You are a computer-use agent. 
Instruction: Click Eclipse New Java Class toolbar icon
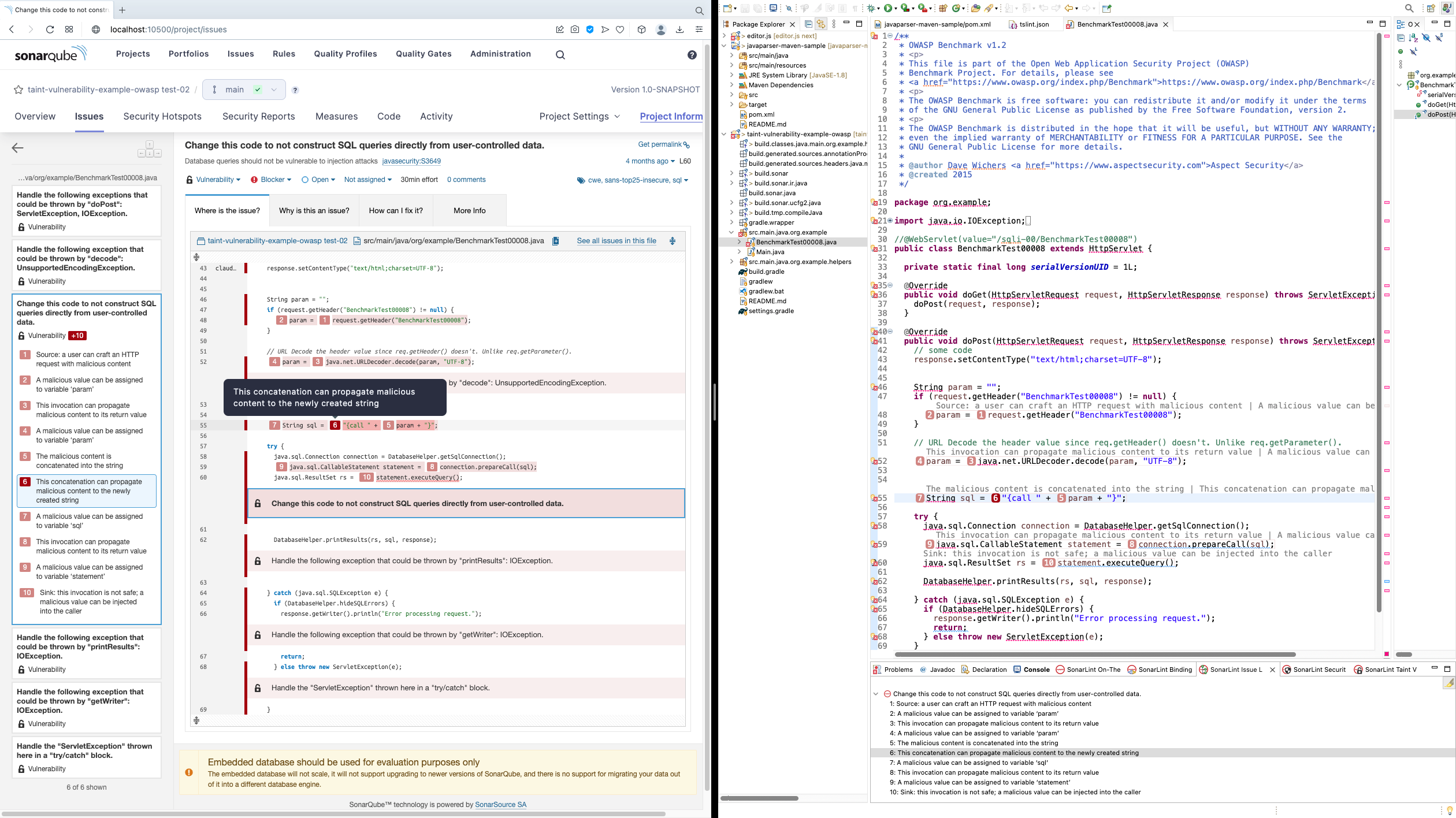click(x=957, y=8)
